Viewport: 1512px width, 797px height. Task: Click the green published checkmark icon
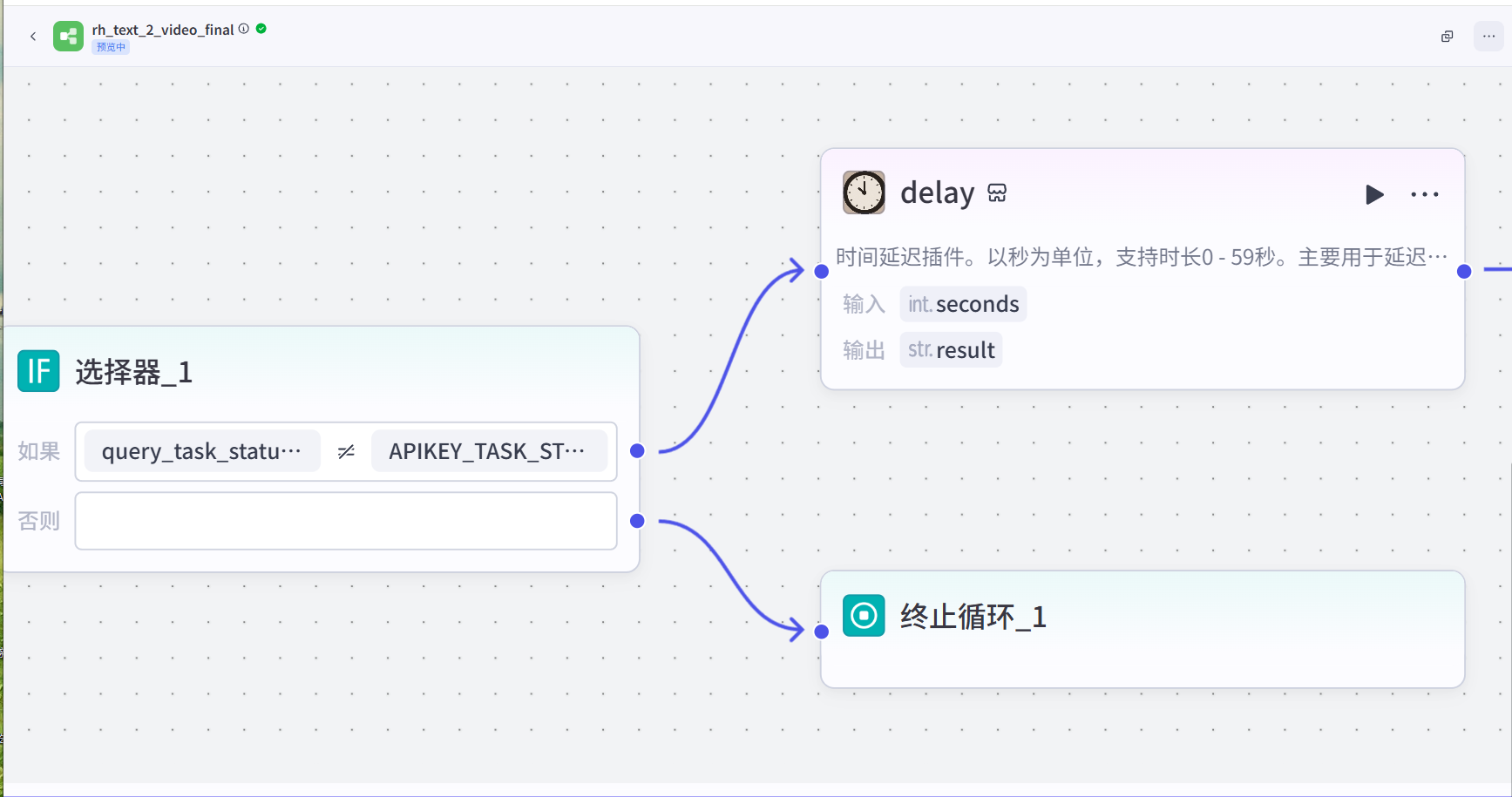(x=261, y=29)
